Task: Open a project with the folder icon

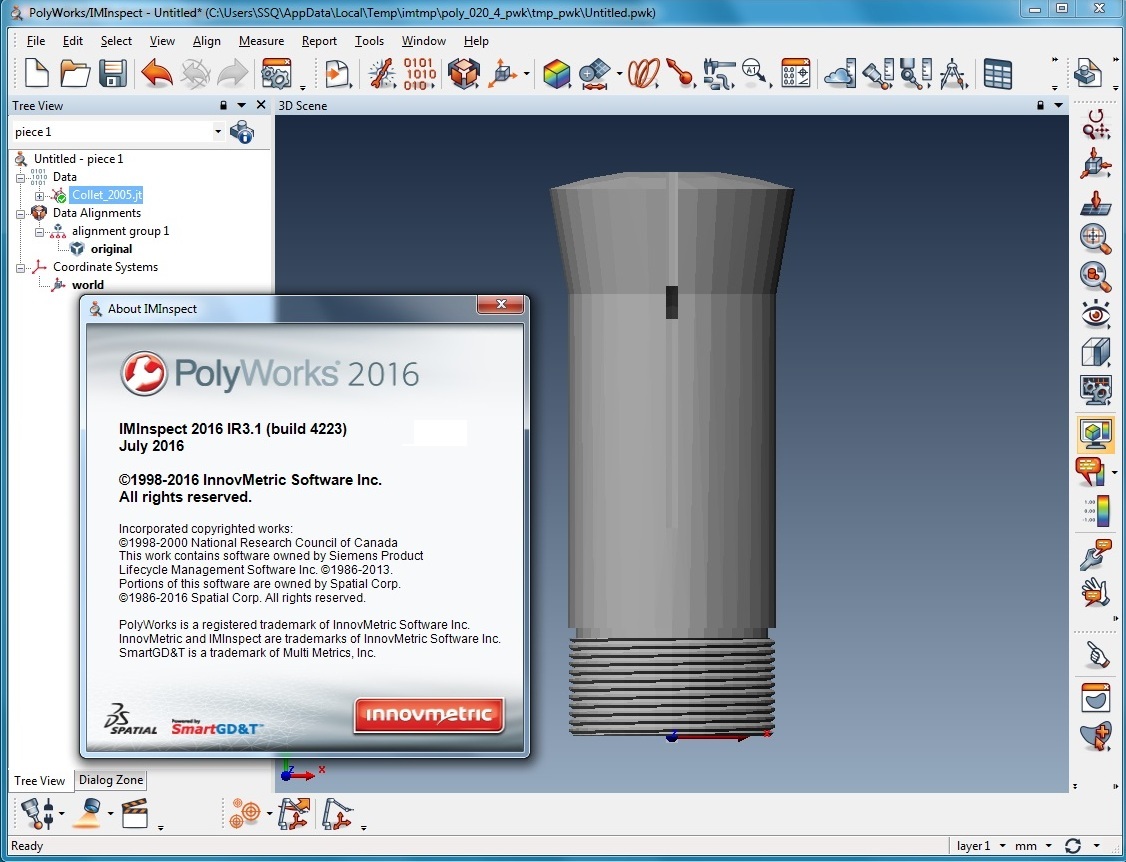Action: (x=75, y=73)
